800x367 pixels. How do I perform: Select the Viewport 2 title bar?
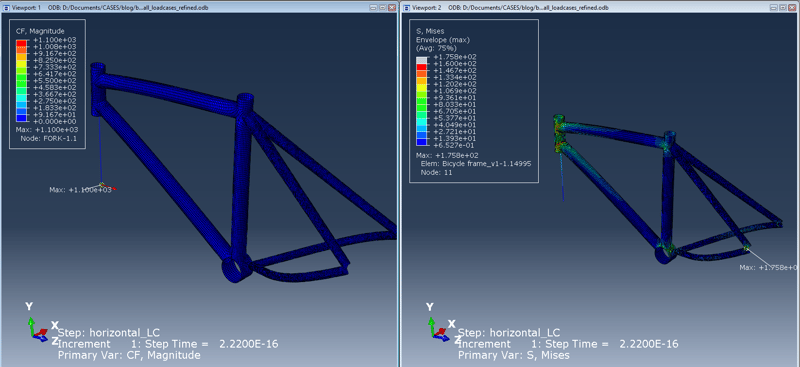[x=599, y=8]
